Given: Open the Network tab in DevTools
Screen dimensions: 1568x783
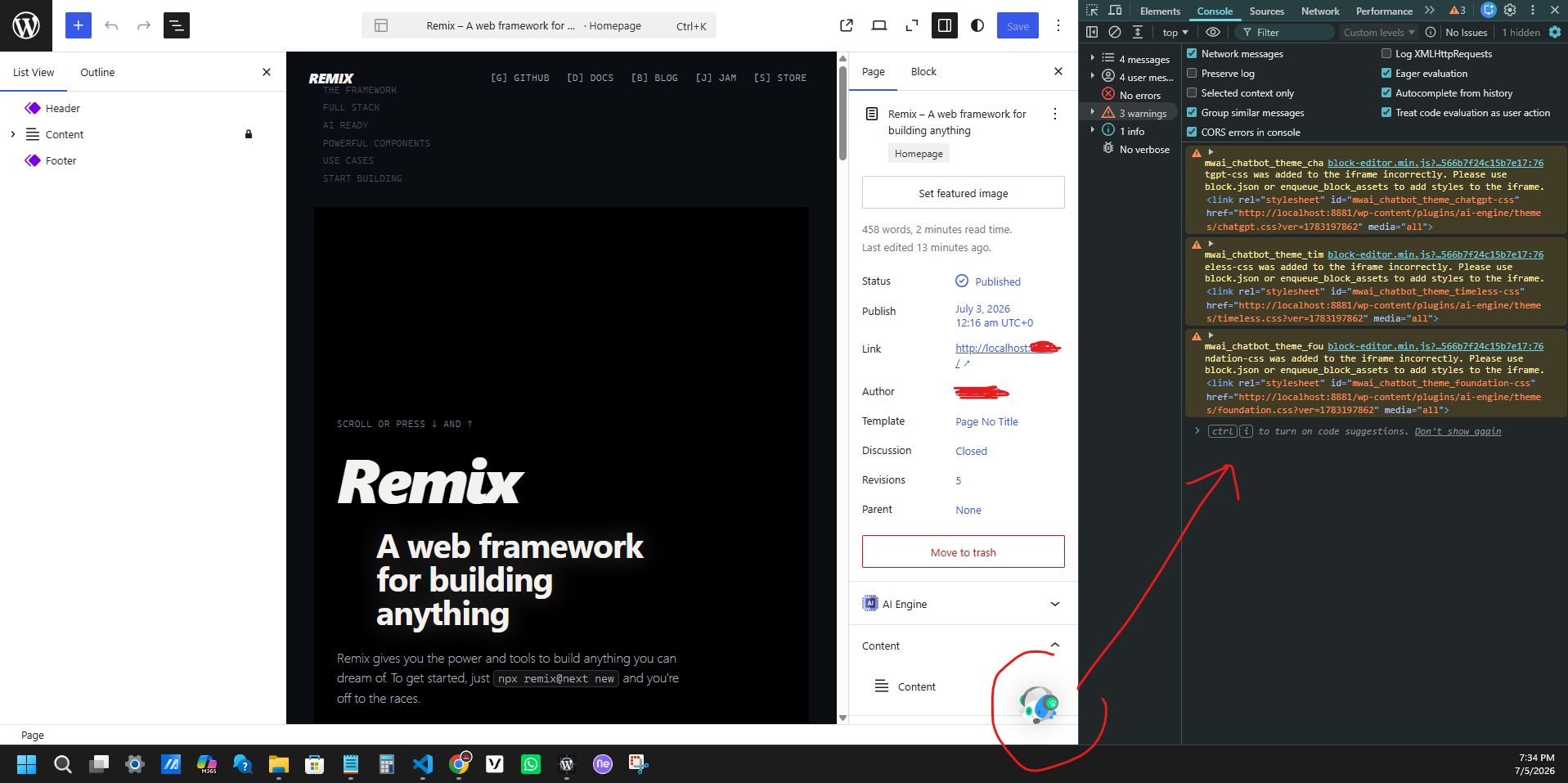Looking at the screenshot, I should [1320, 11].
